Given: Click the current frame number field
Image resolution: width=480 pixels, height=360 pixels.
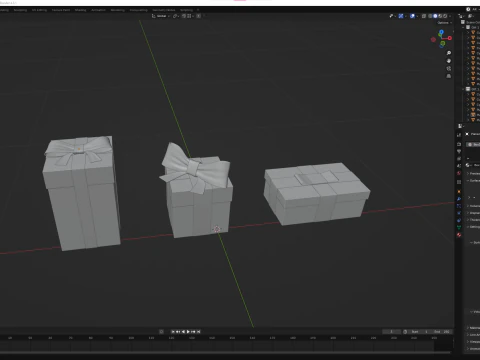Looking at the screenshot, I should 392,332.
